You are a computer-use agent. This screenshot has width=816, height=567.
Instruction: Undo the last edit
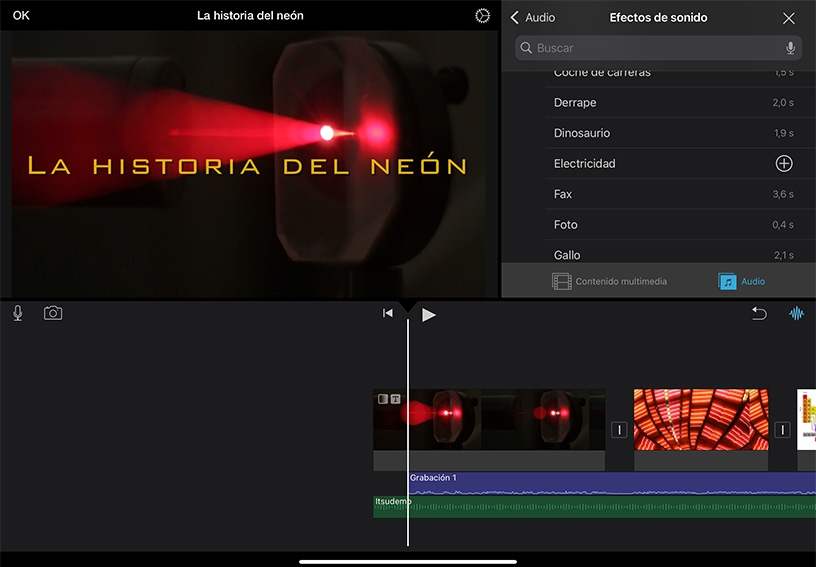(x=759, y=313)
